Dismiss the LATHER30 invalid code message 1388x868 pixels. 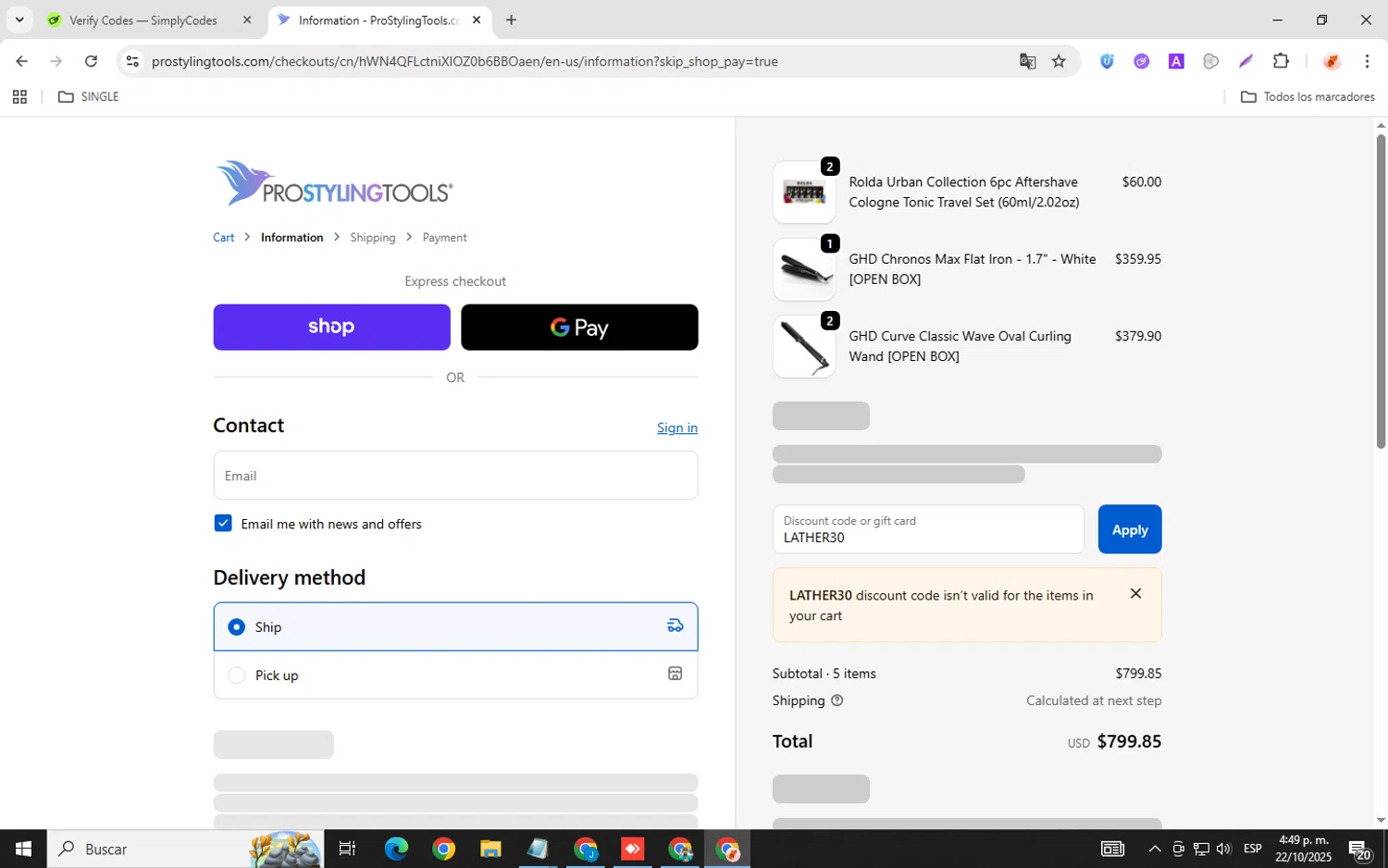pos(1135,593)
